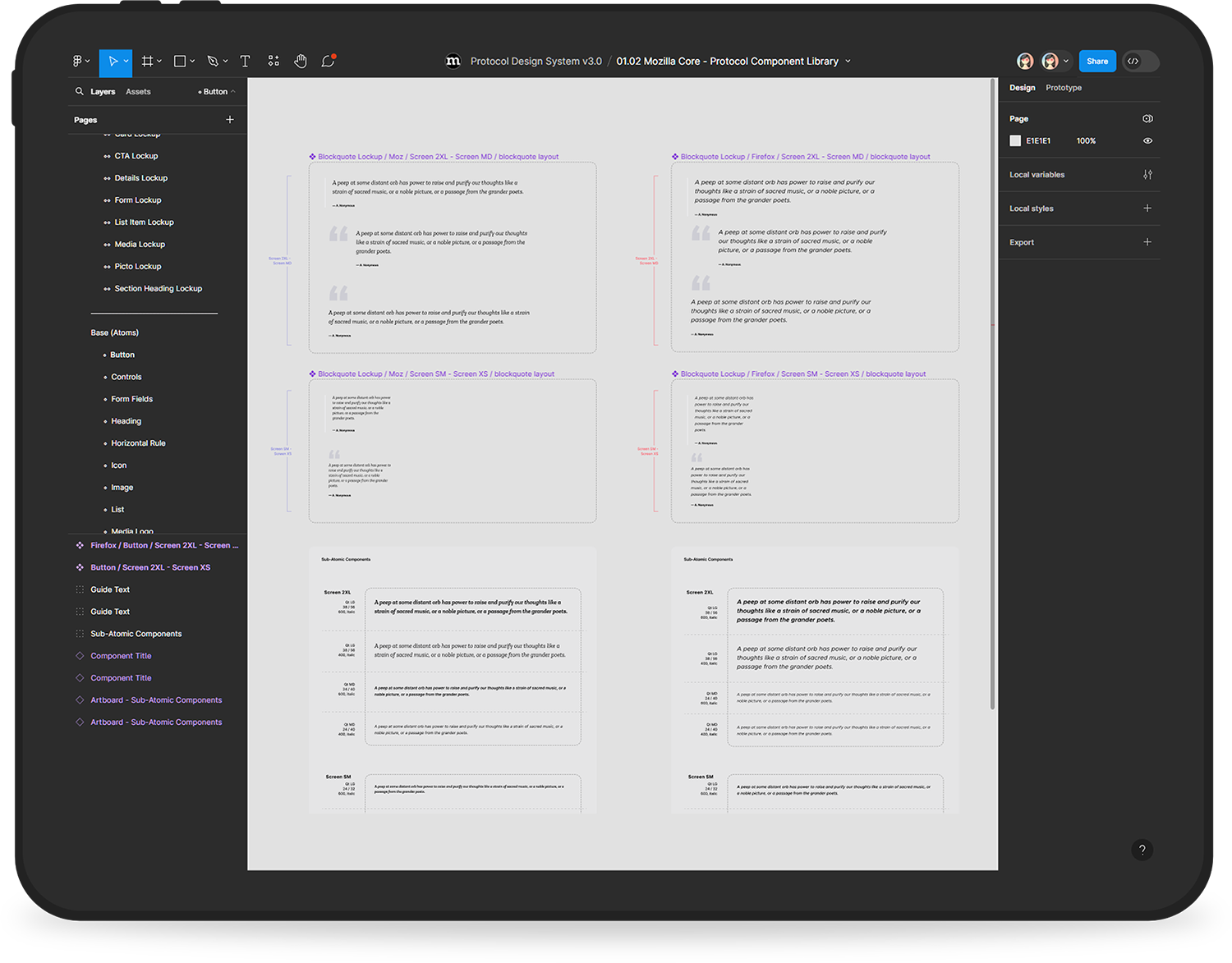Switch to the Prototype tab
The height and width of the screenshot is (963, 1232).
tap(1063, 88)
